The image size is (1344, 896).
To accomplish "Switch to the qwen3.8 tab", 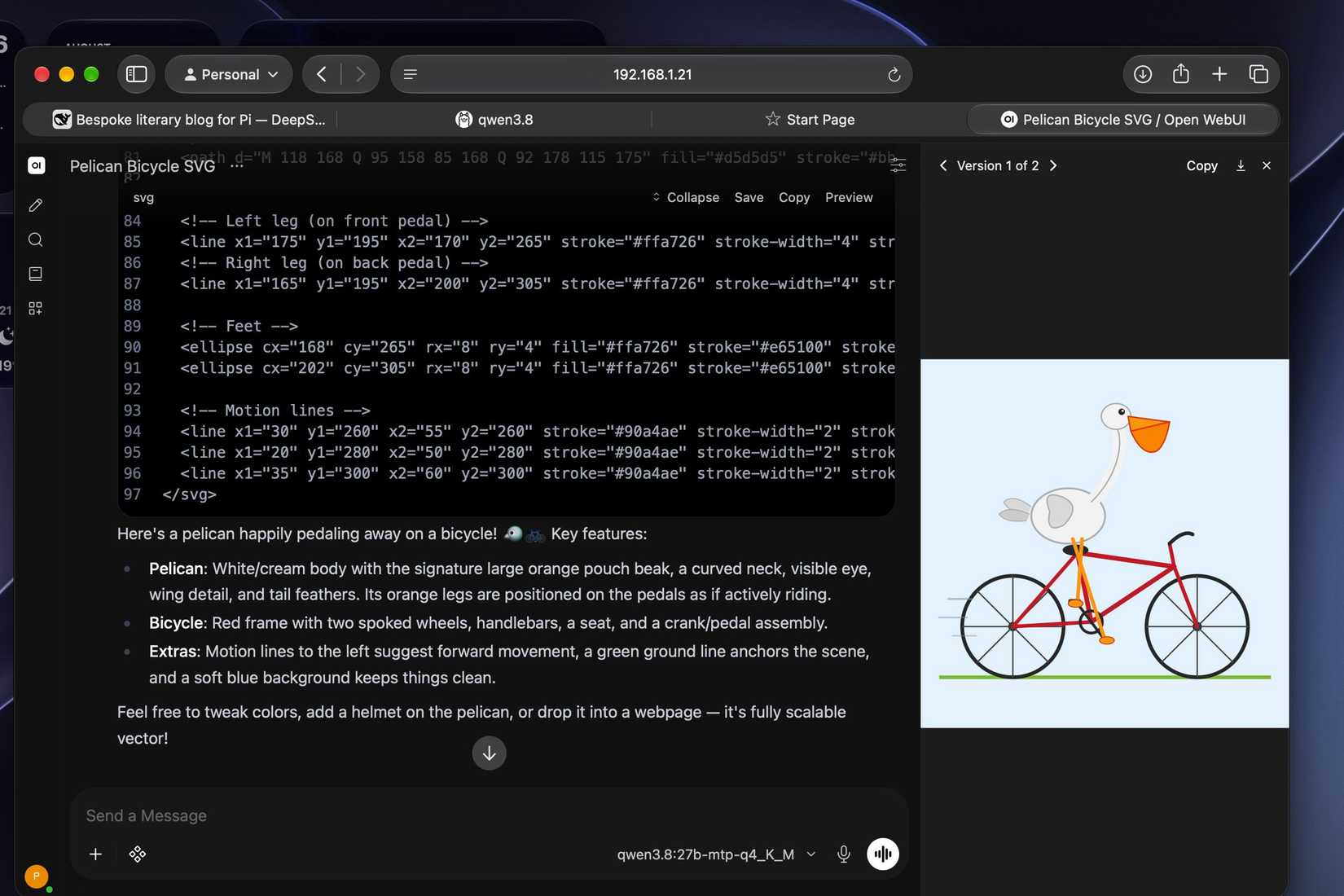I will pos(494,120).
